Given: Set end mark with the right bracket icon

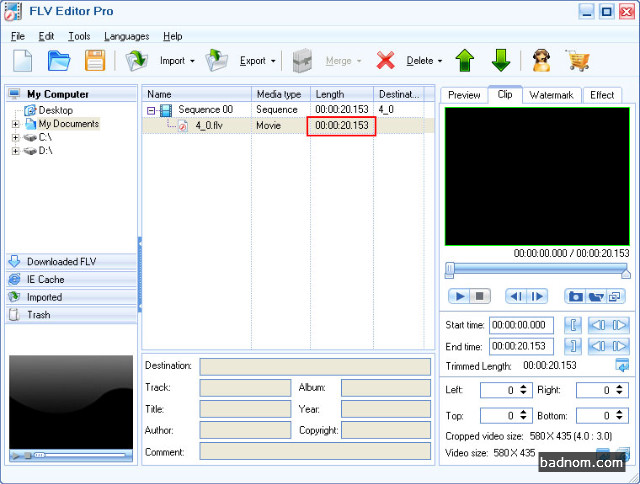Looking at the screenshot, I should (573, 346).
